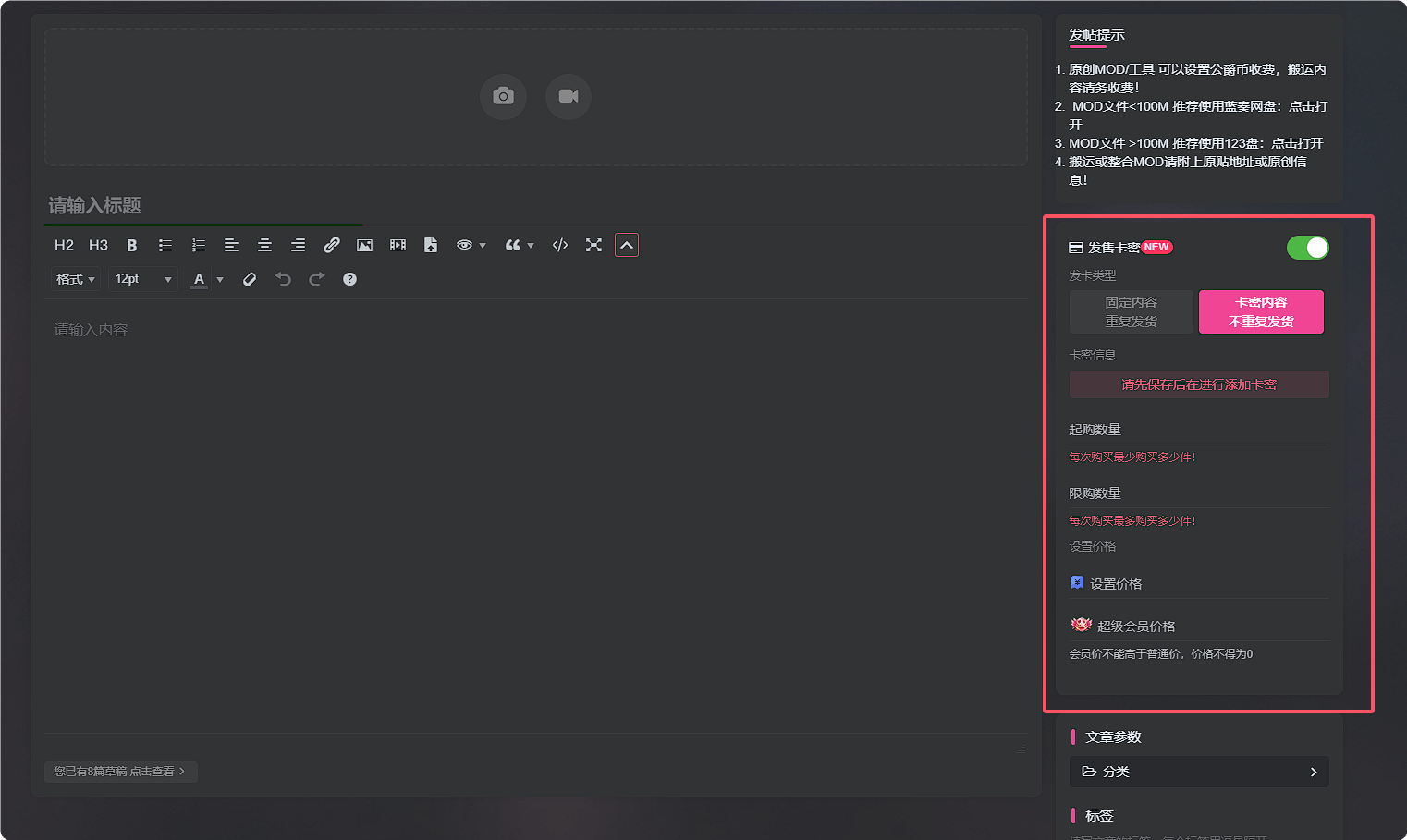
Task: Click the eye hidden-content icon
Action: click(x=464, y=245)
